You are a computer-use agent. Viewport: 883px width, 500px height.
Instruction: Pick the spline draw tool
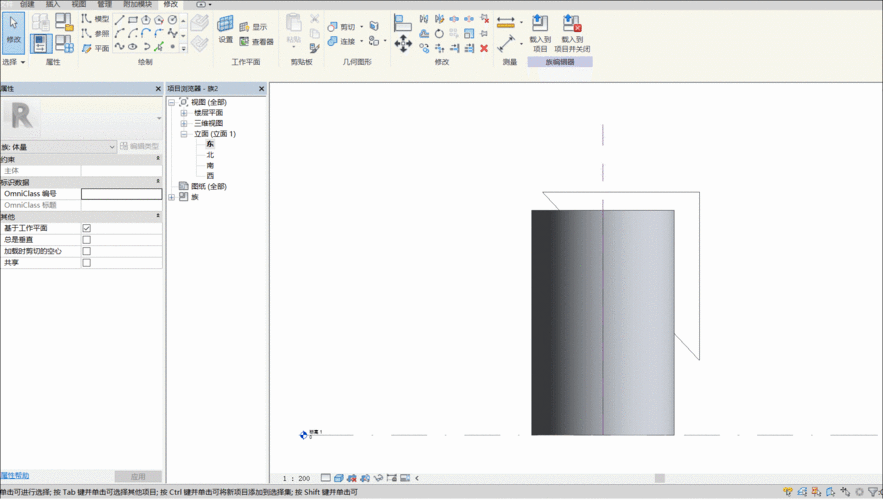pos(119,47)
